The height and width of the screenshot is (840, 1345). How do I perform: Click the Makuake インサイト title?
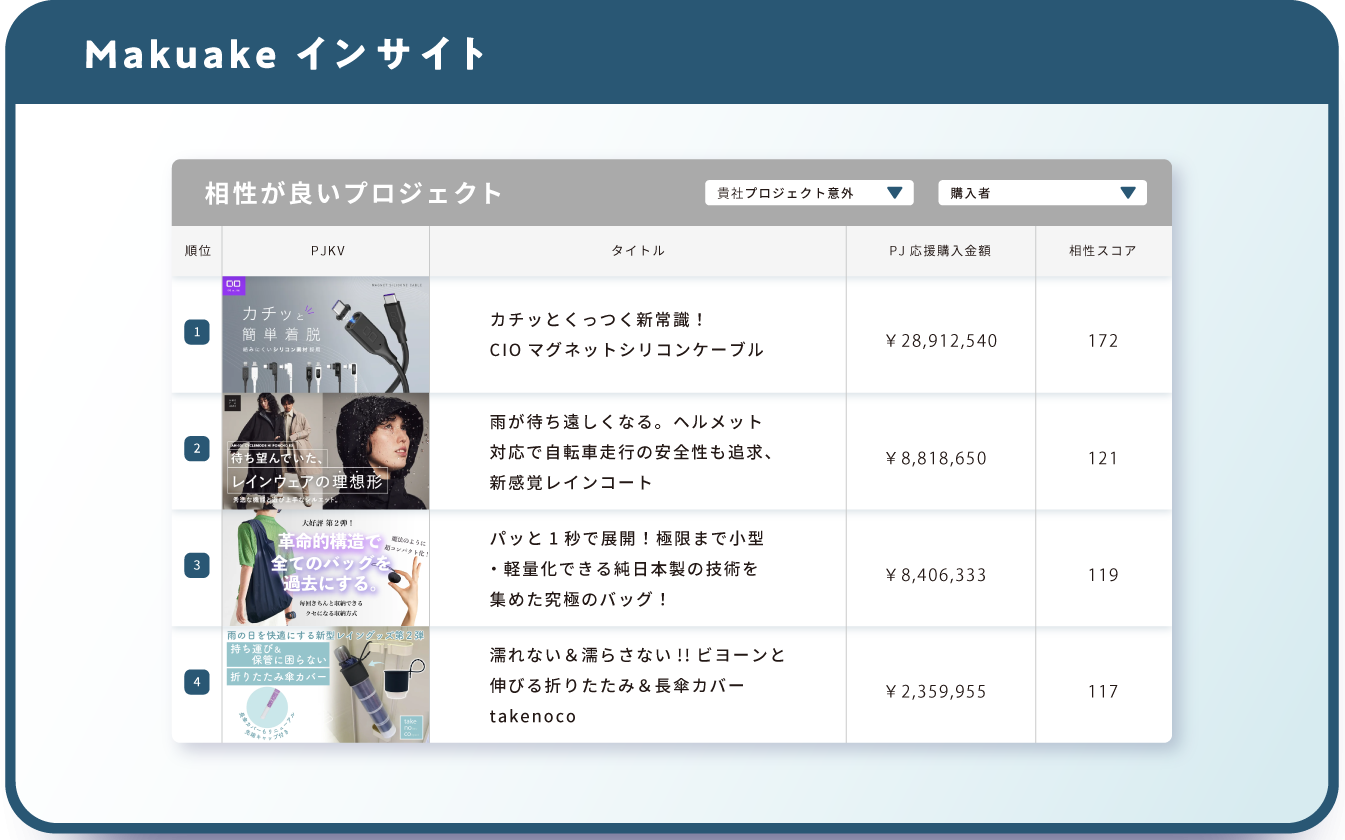(x=285, y=54)
